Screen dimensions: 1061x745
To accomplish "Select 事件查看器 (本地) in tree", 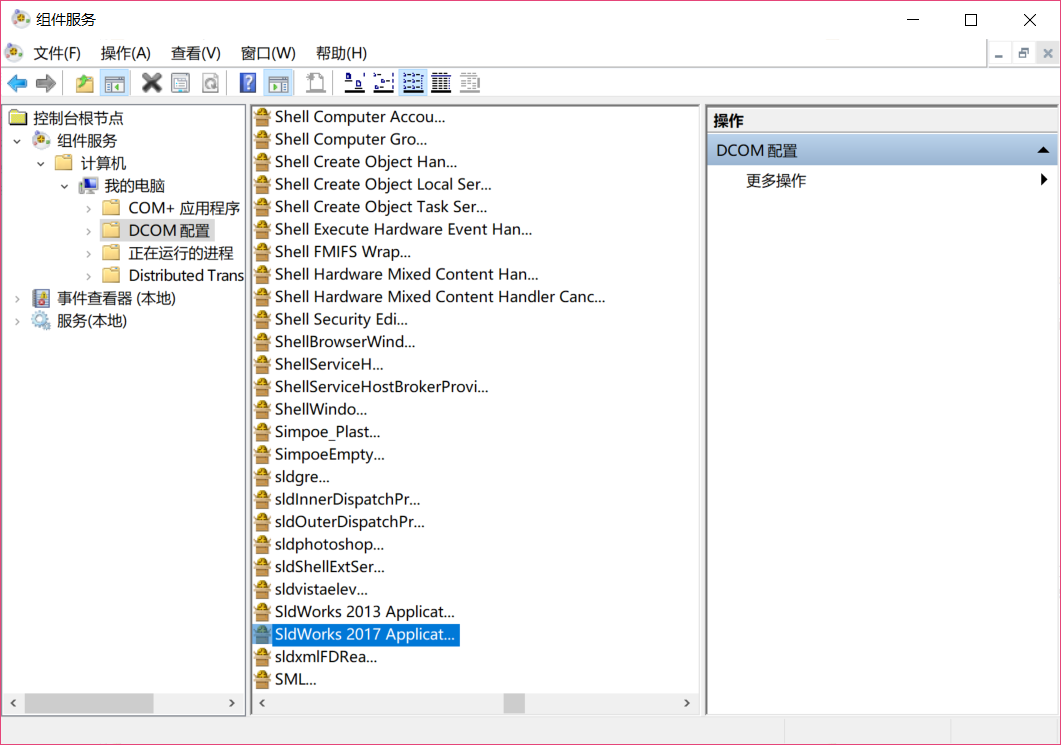I will tap(116, 298).
